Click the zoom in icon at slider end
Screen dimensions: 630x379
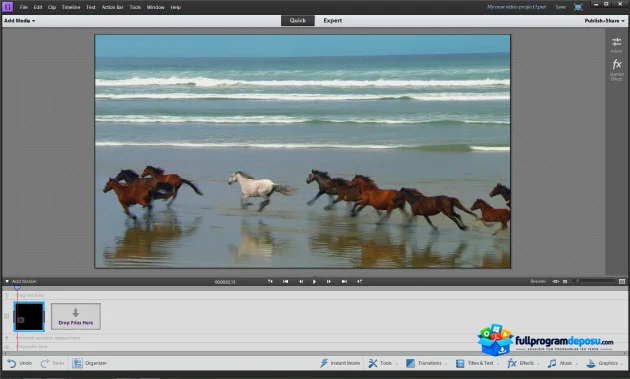622,281
